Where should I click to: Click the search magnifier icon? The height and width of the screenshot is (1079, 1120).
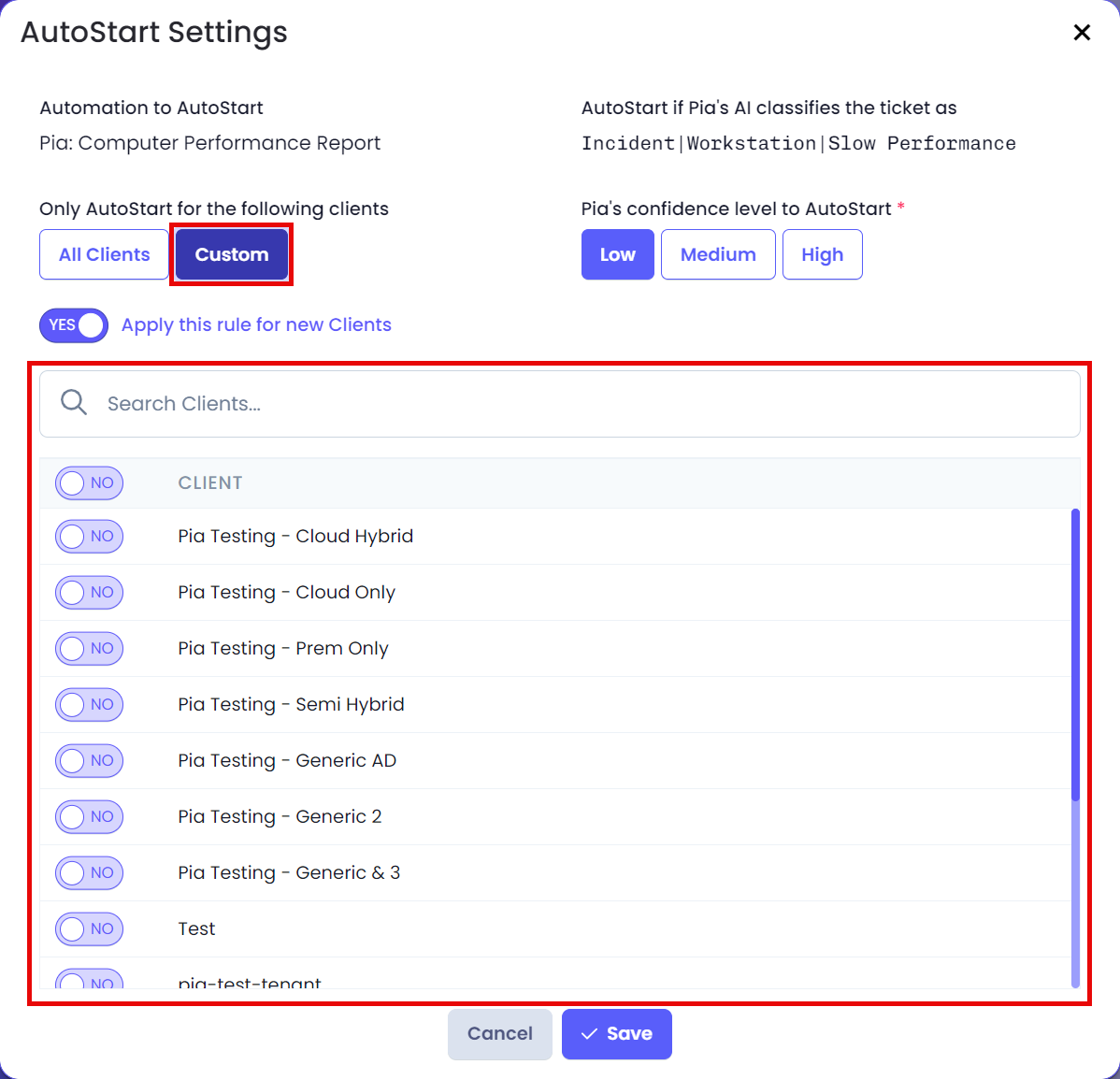point(74,403)
